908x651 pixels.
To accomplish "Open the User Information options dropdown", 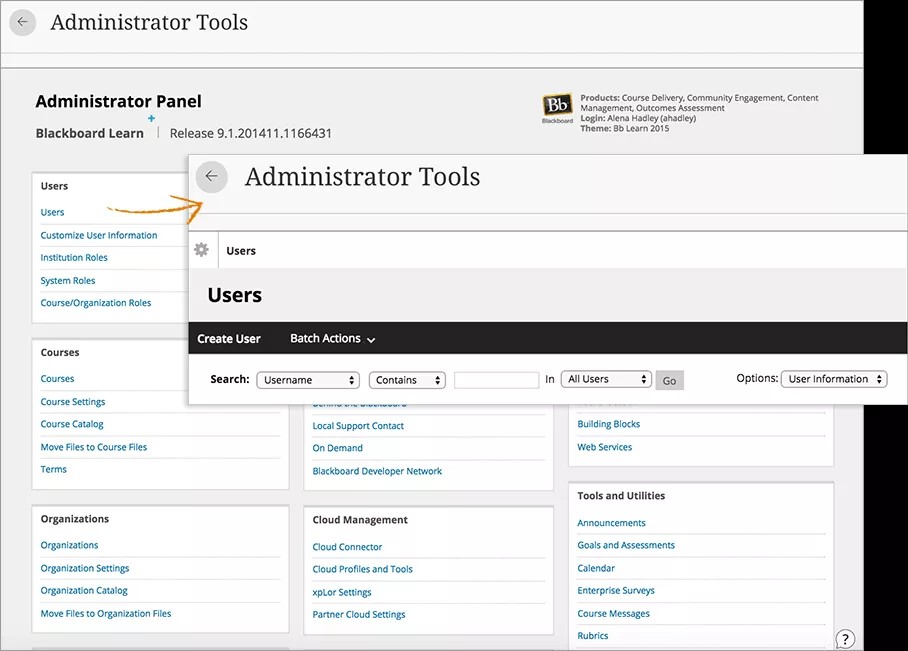I will coord(834,379).
